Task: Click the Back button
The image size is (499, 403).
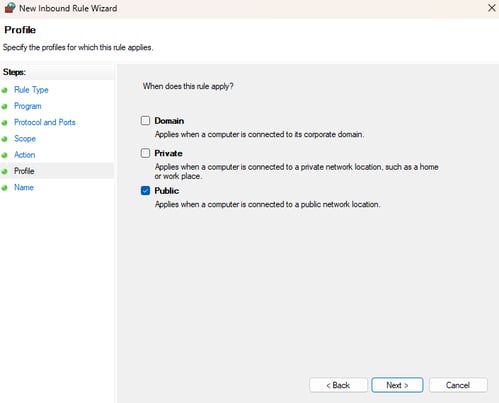Action: coord(338,385)
